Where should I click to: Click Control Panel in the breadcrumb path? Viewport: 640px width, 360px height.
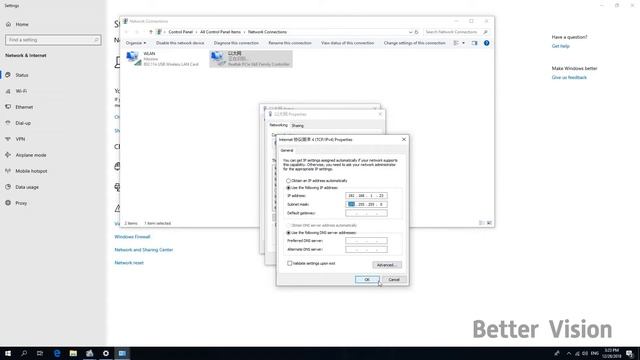point(180,32)
